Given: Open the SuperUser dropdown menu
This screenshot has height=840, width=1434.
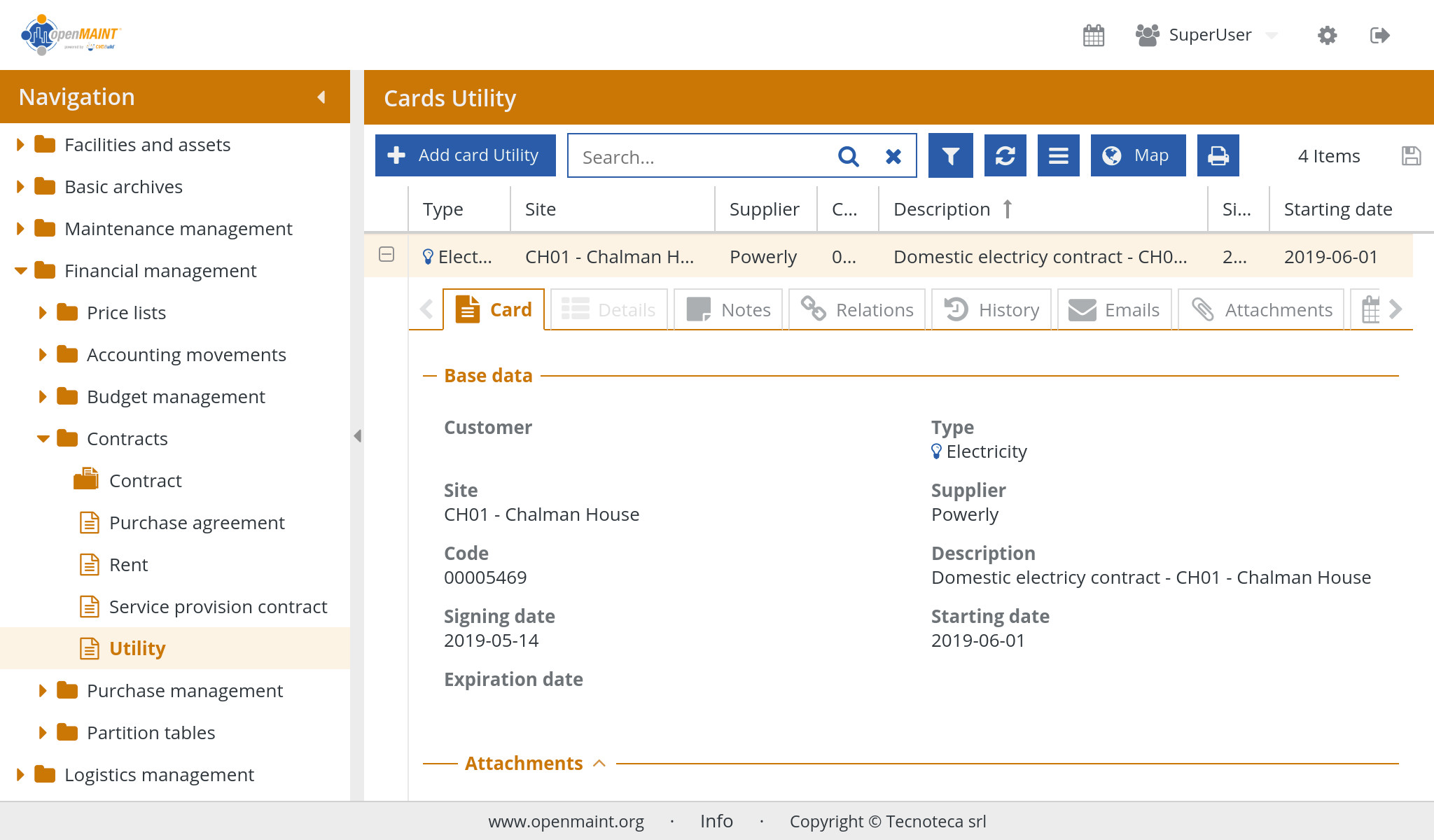Looking at the screenshot, I should [1272, 35].
